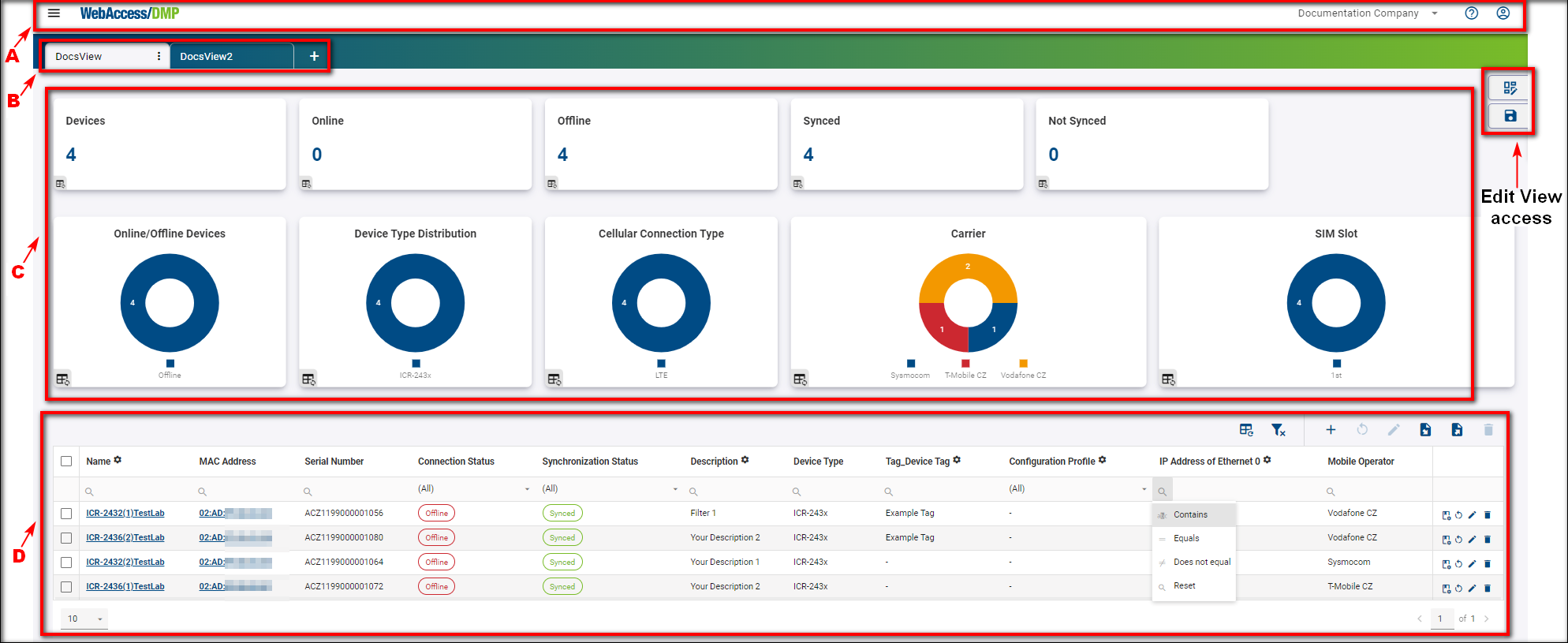Switch to the DocsView2 tab
The height and width of the screenshot is (643, 1568).
point(207,57)
